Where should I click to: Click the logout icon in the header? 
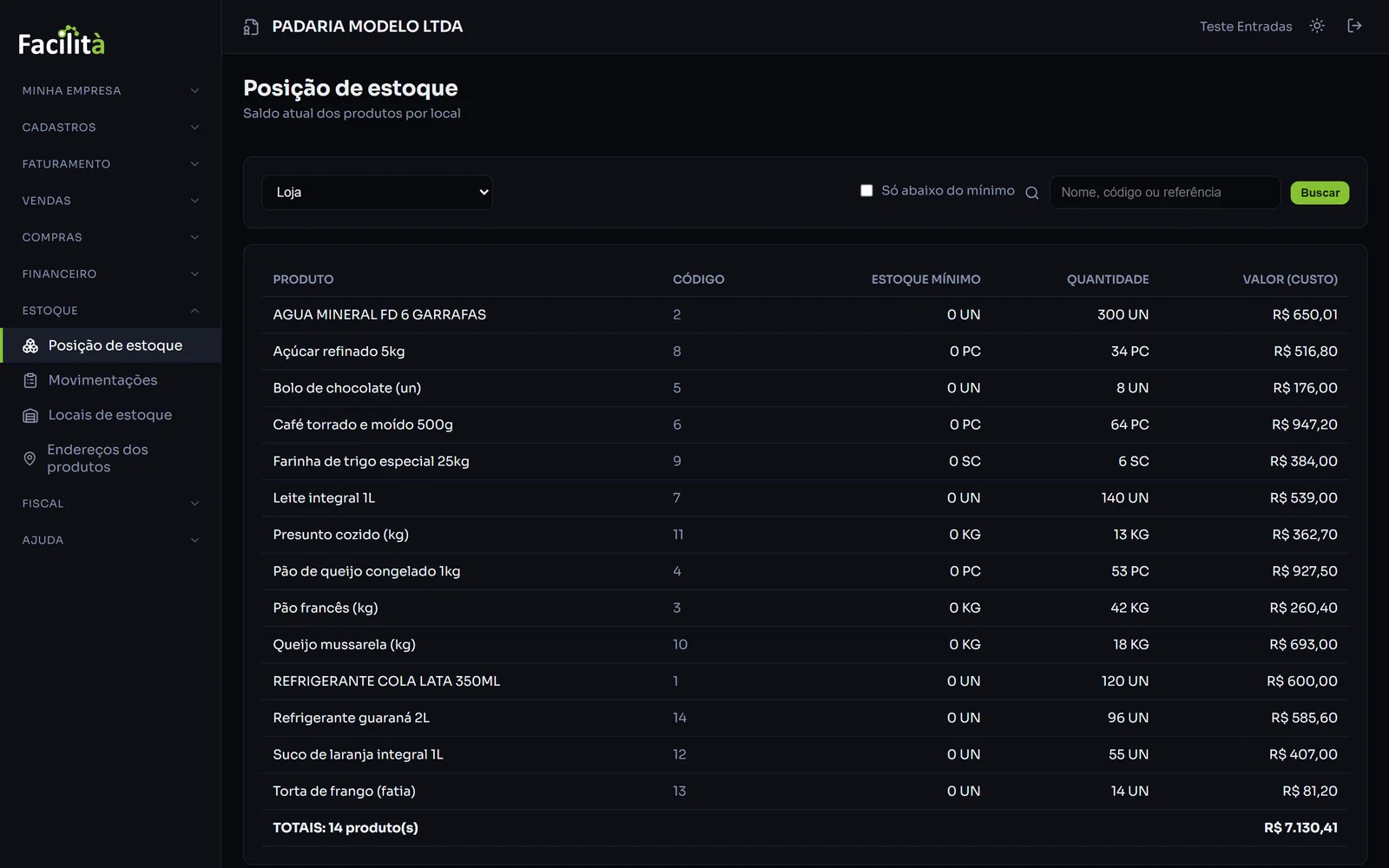pyautogui.click(x=1354, y=26)
